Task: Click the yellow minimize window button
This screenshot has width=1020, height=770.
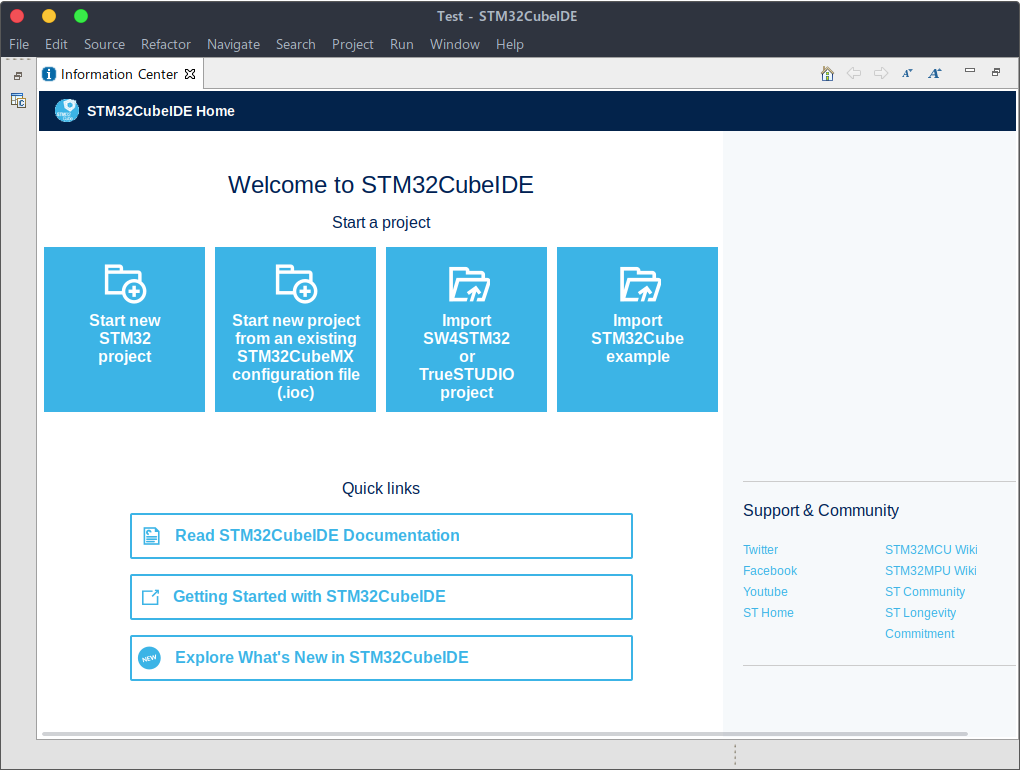Action: [x=49, y=16]
